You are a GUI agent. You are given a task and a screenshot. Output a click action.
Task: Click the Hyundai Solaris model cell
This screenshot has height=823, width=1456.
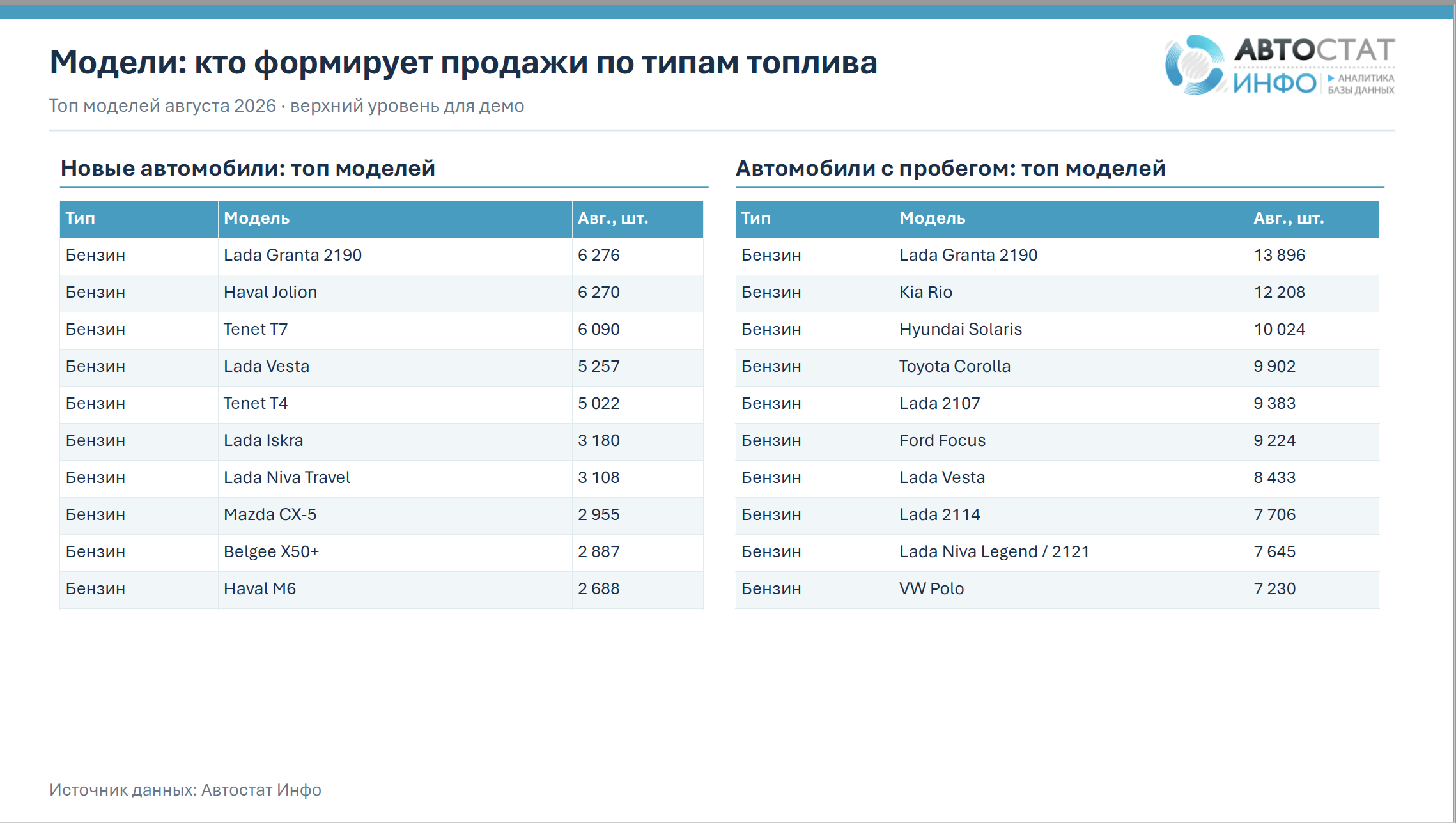pos(1071,330)
